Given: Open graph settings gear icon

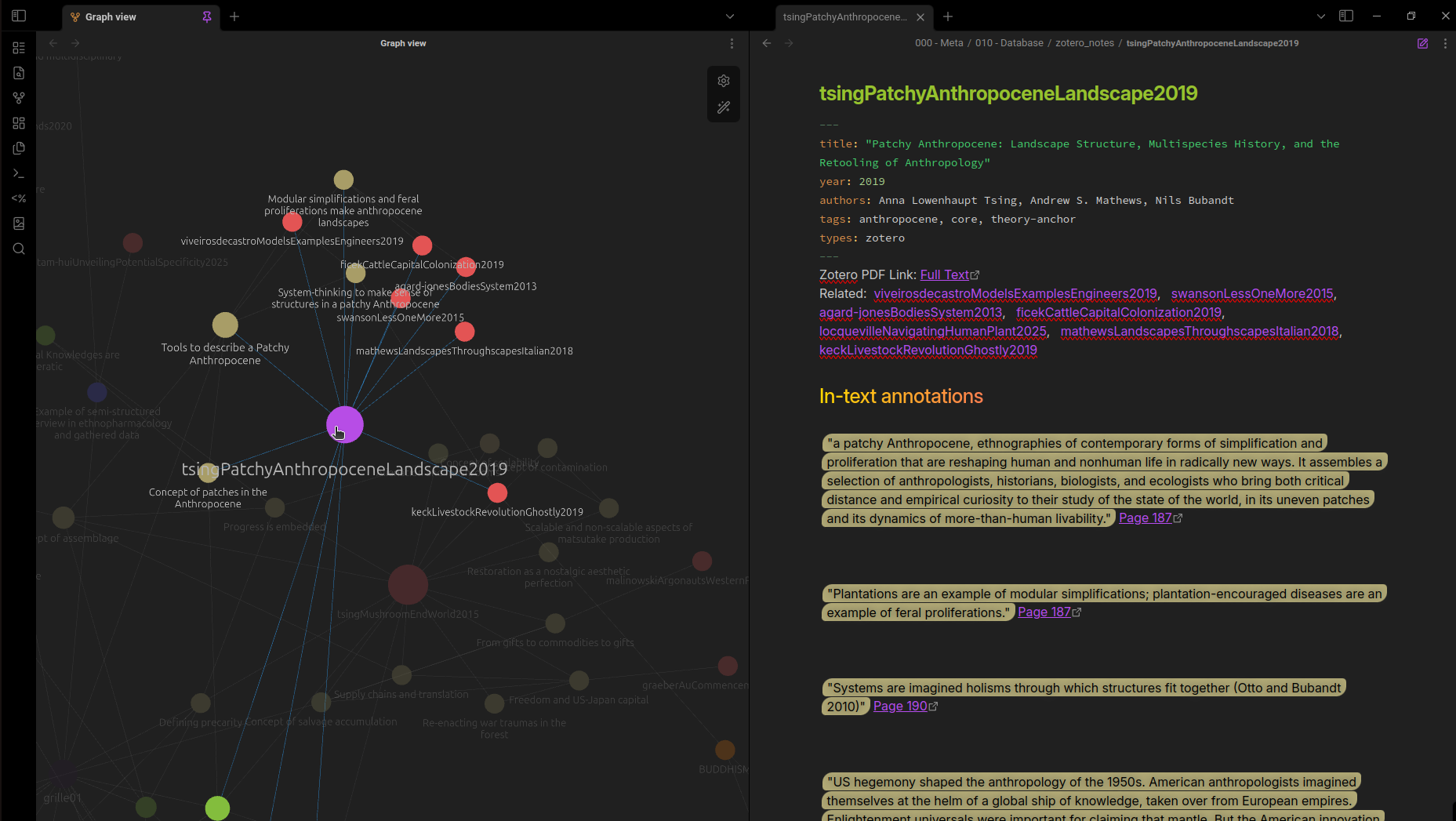Looking at the screenshot, I should click(x=723, y=81).
